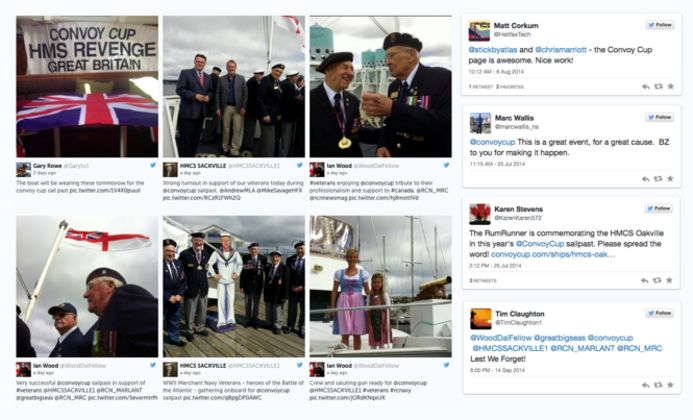Image resolution: width=693 pixels, height=420 pixels.
Task: Open photo of woman in pink dirndl
Action: tap(381, 286)
